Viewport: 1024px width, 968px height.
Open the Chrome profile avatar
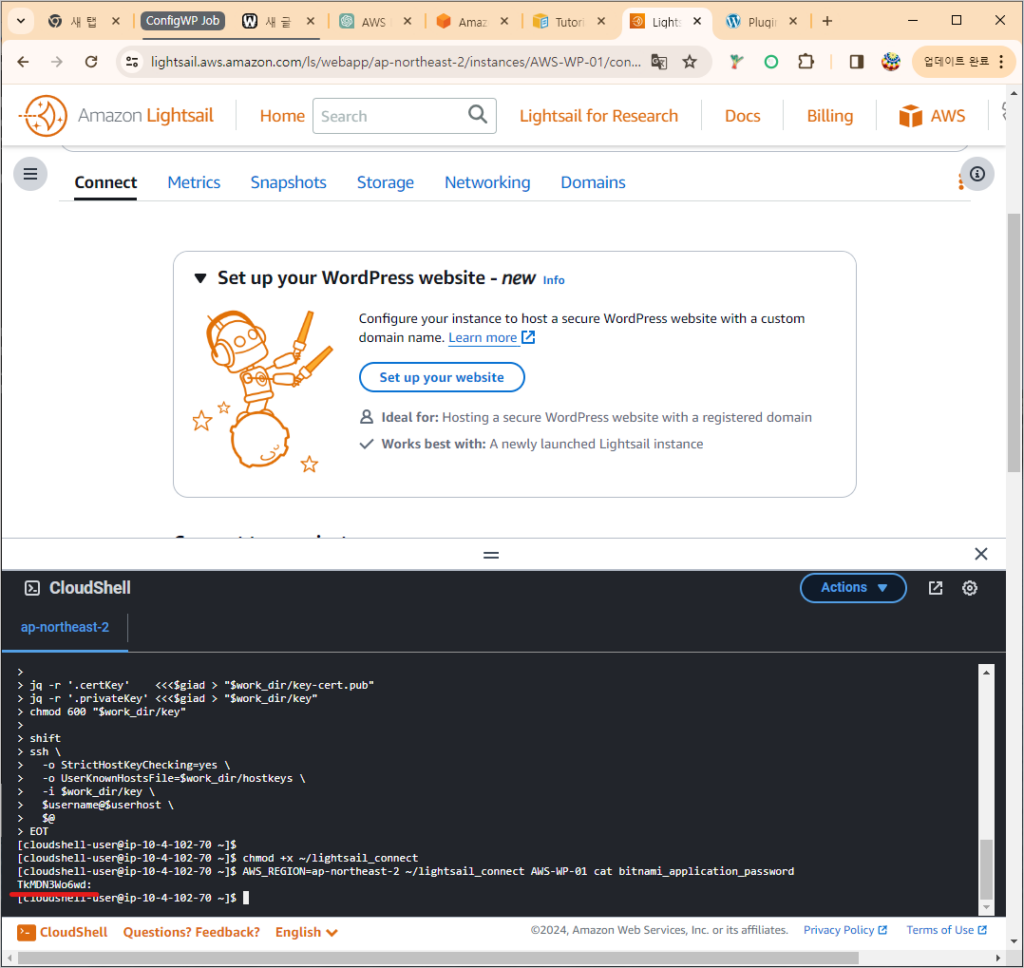pyautogui.click(x=891, y=62)
